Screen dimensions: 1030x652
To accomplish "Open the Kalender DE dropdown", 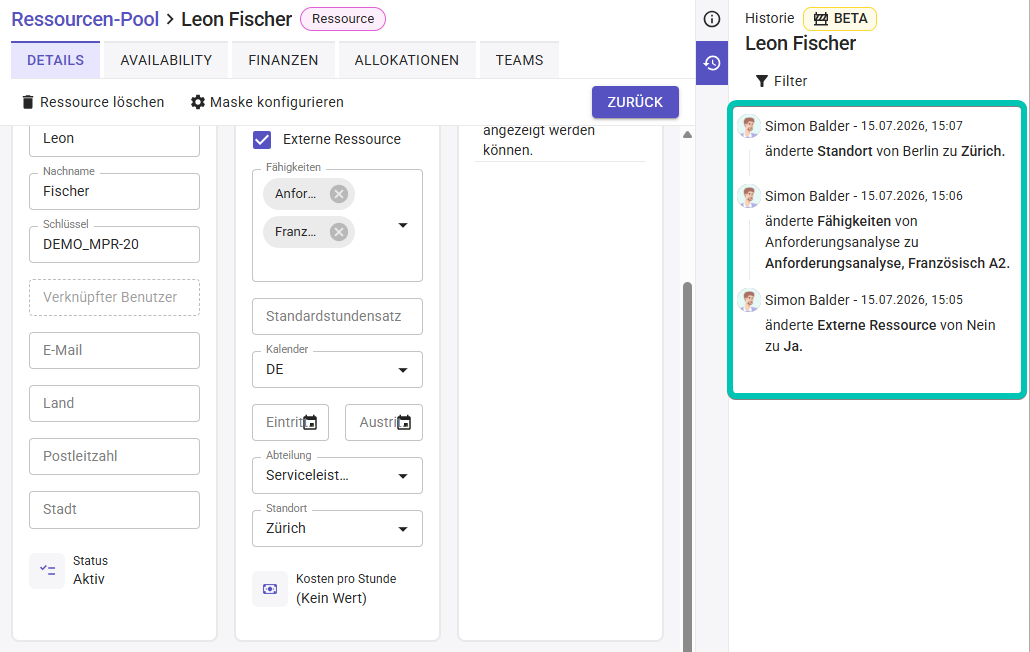I will [337, 370].
